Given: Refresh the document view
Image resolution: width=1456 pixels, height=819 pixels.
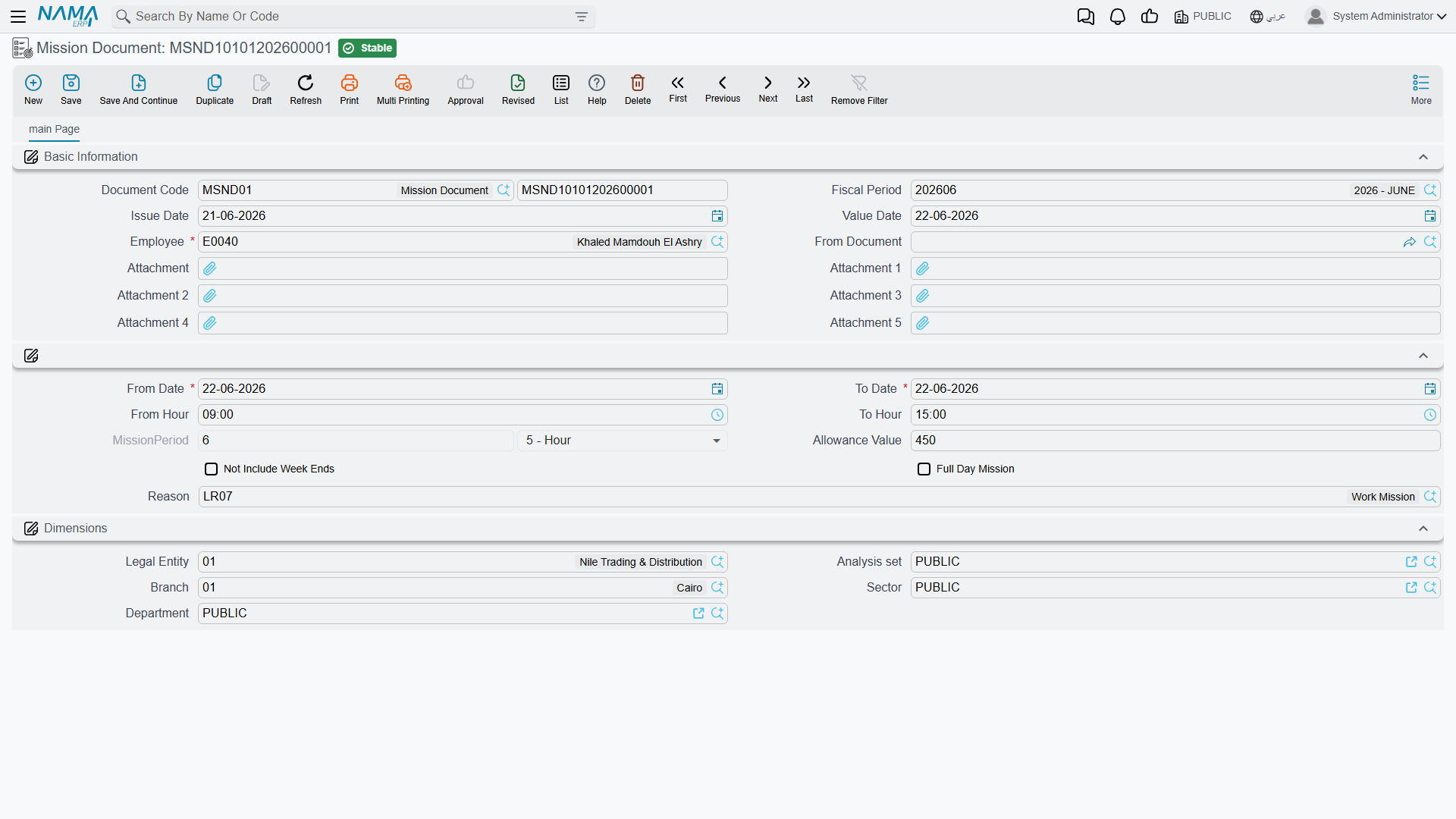Looking at the screenshot, I should [306, 89].
